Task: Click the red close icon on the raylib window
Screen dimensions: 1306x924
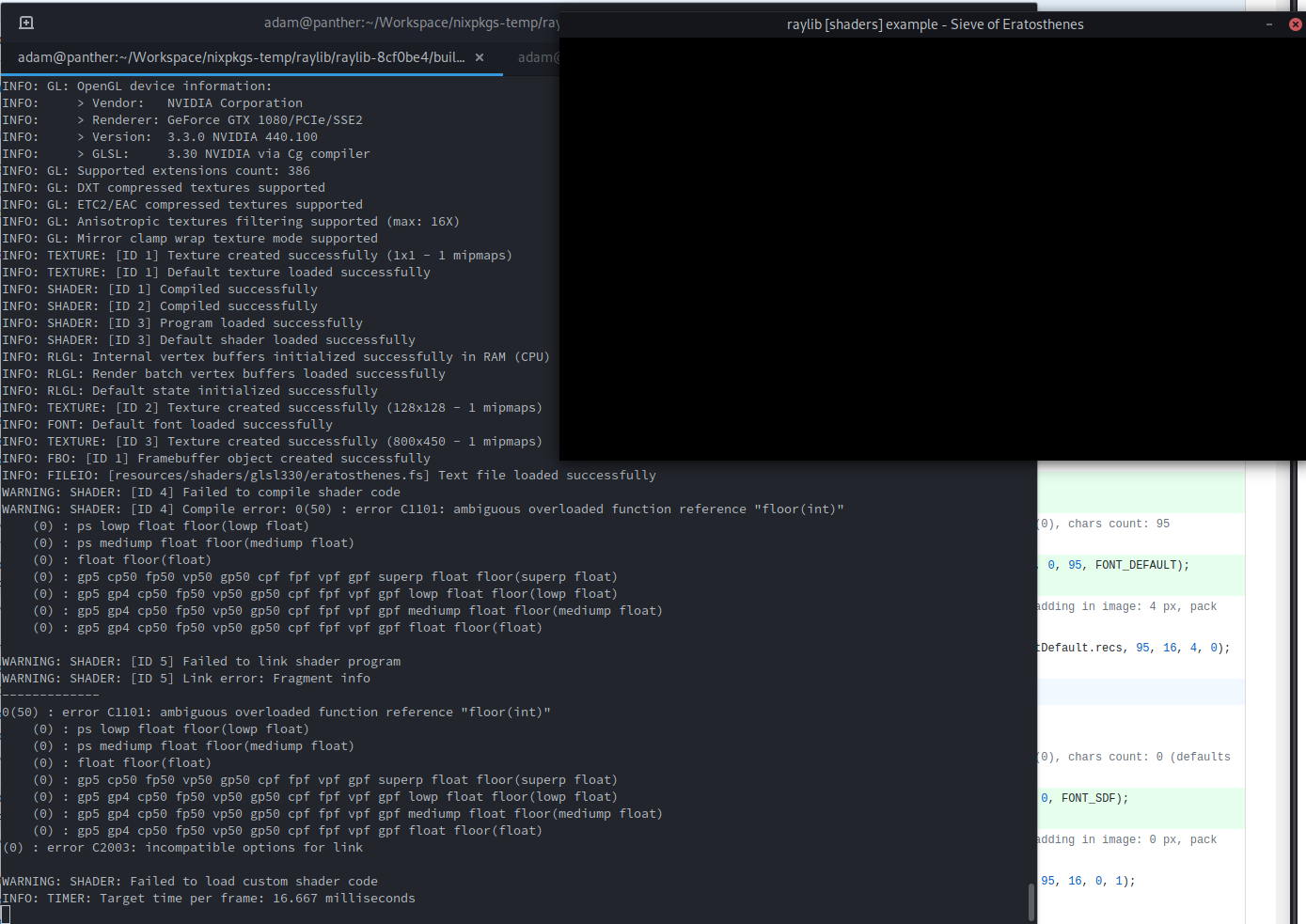Action: point(1296,24)
